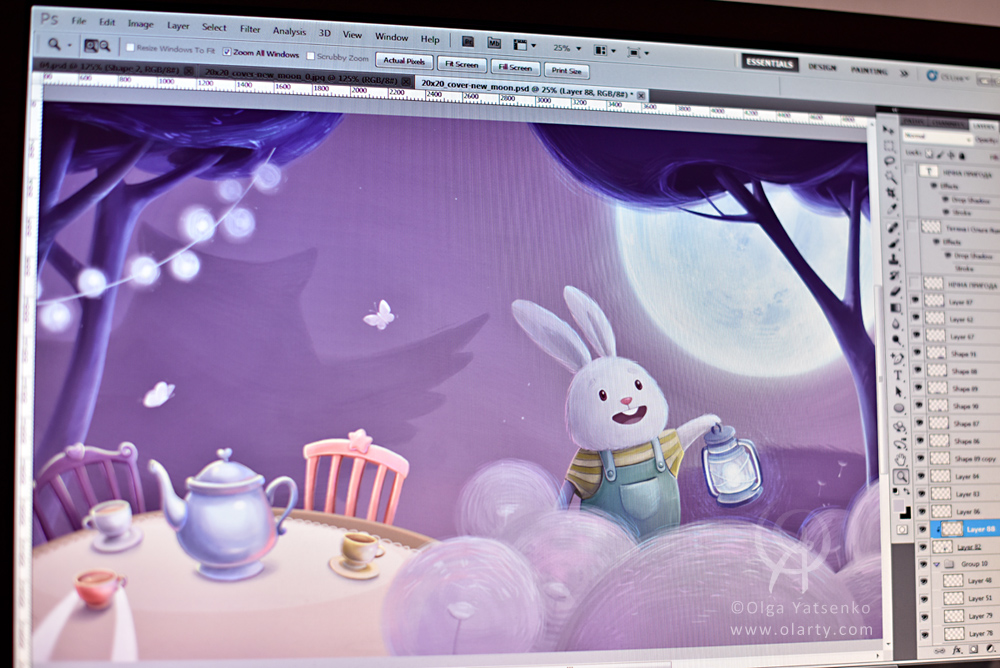Select the Quick Selection tool
Image resolution: width=1000 pixels, height=668 pixels.
890,177
